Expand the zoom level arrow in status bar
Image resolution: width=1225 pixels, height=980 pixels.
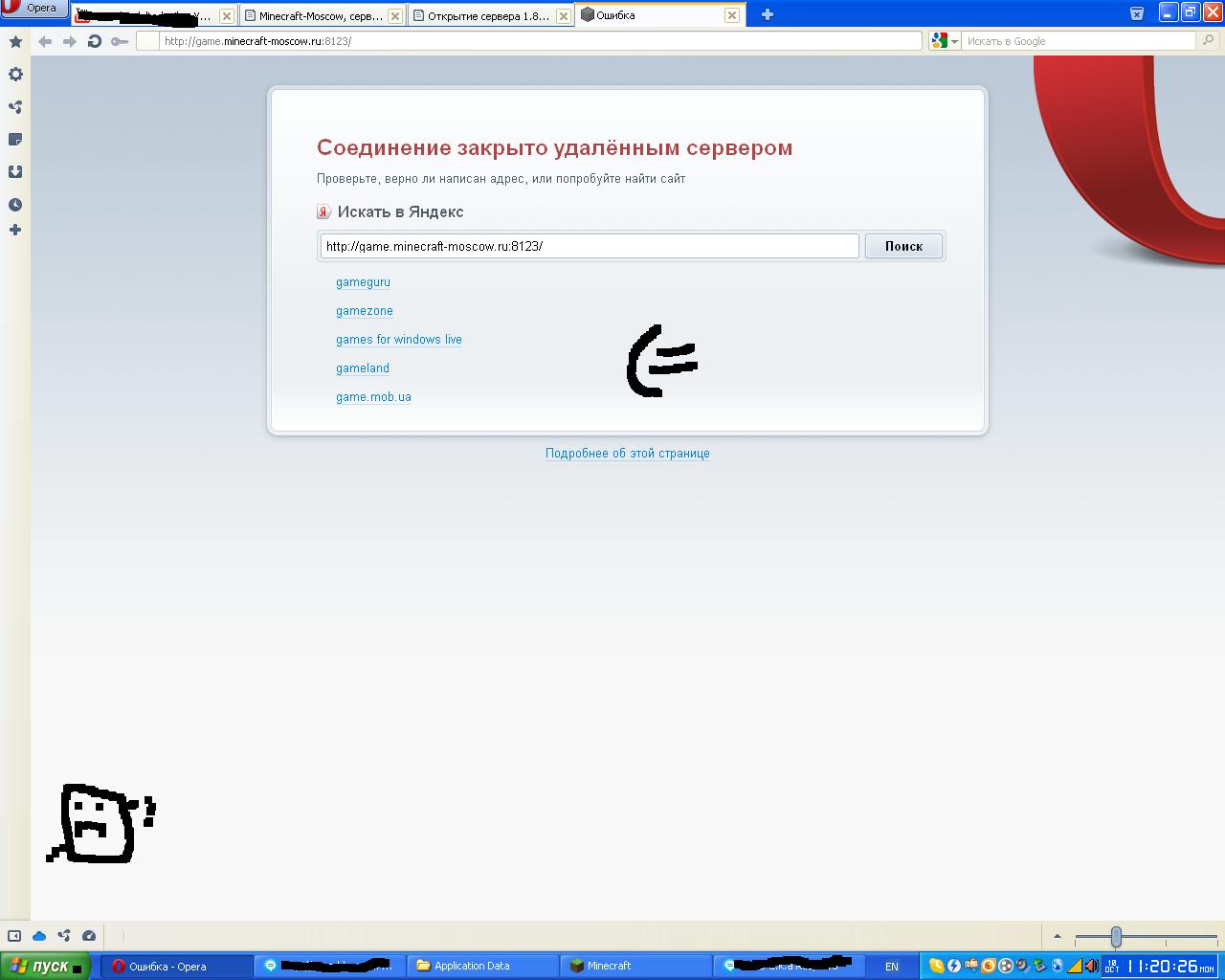coord(1057,936)
